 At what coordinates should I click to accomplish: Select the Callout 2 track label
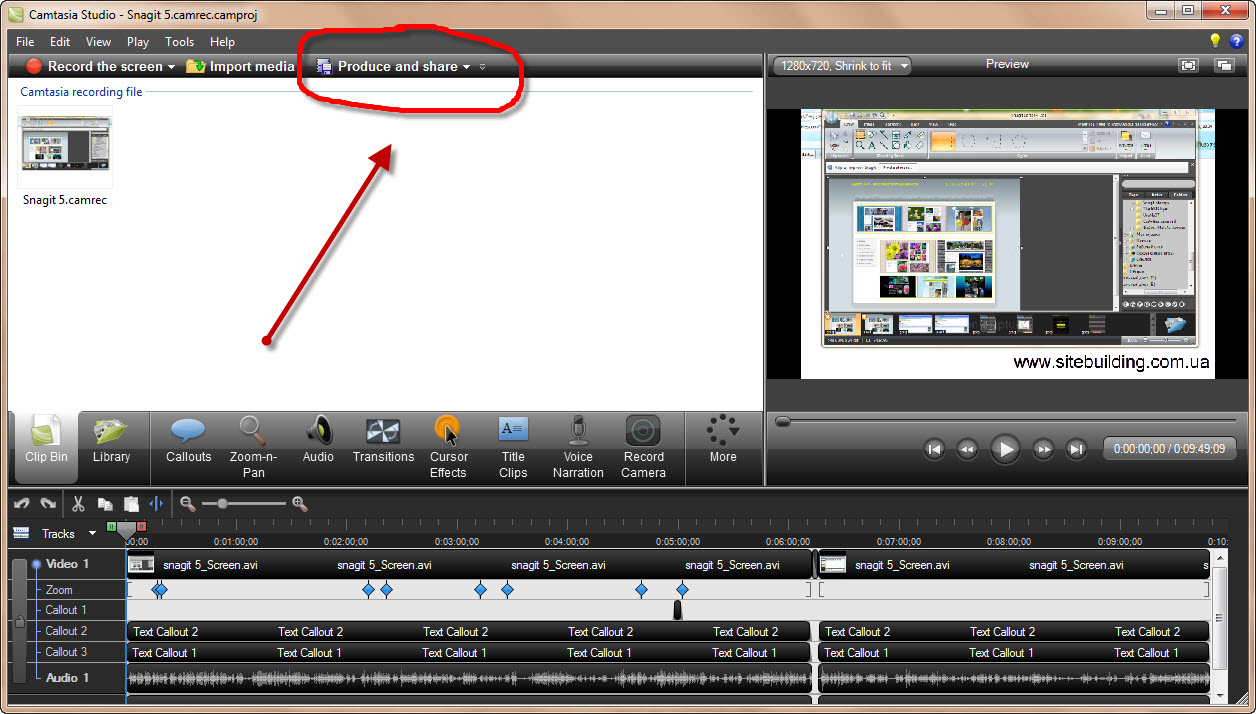click(66, 631)
